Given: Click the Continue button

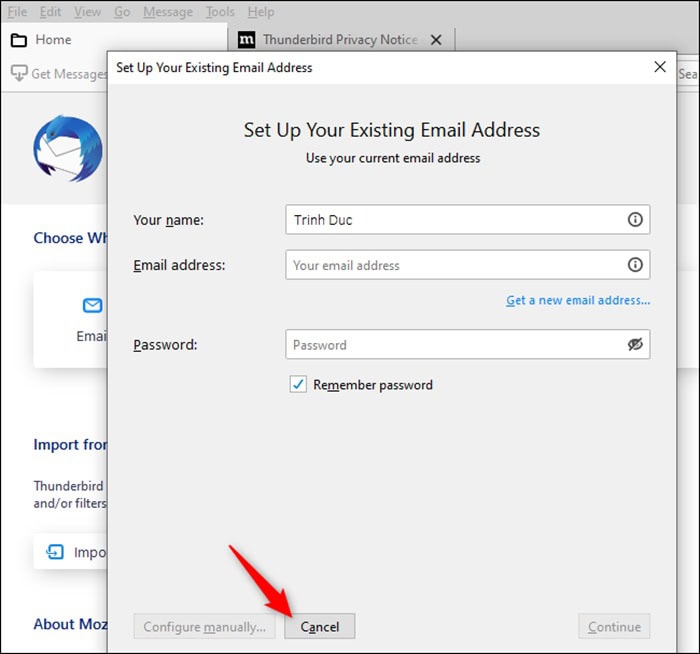Looking at the screenshot, I should 614,626.
